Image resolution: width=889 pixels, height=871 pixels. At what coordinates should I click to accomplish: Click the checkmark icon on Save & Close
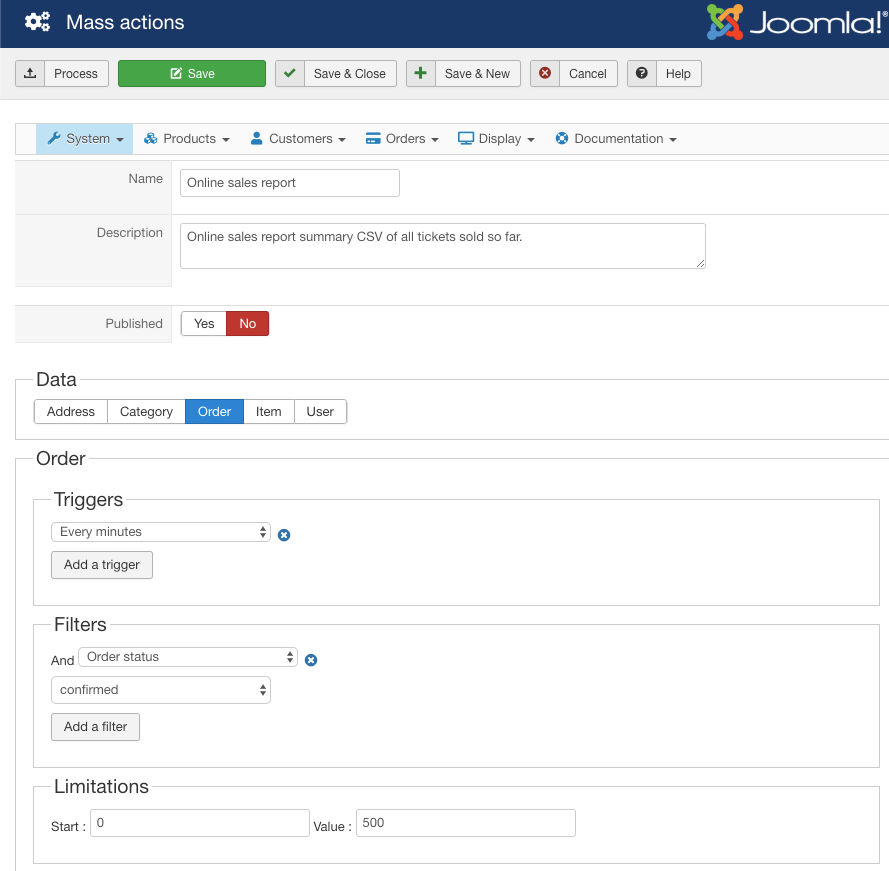(x=290, y=73)
